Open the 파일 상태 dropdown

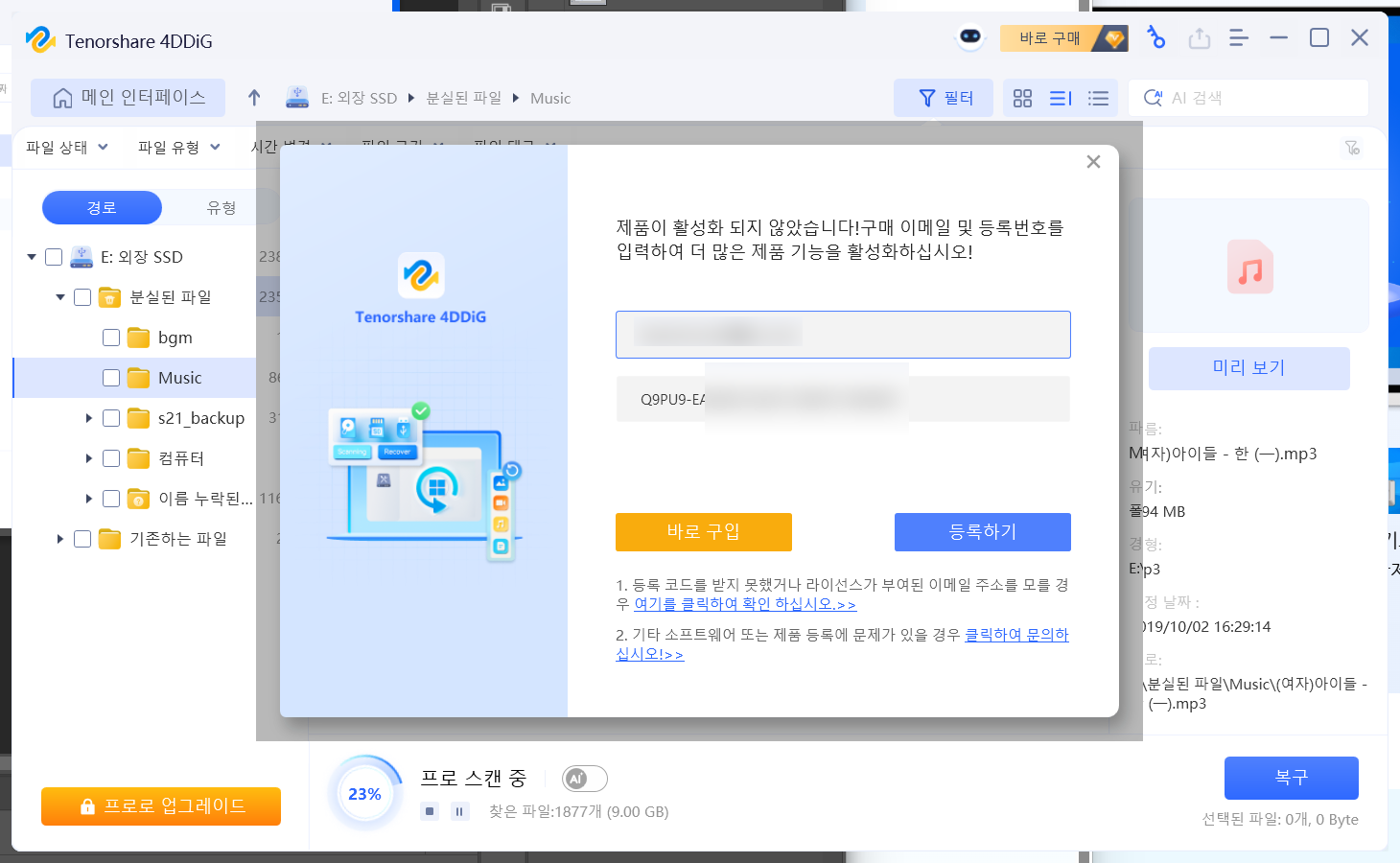click(x=67, y=147)
